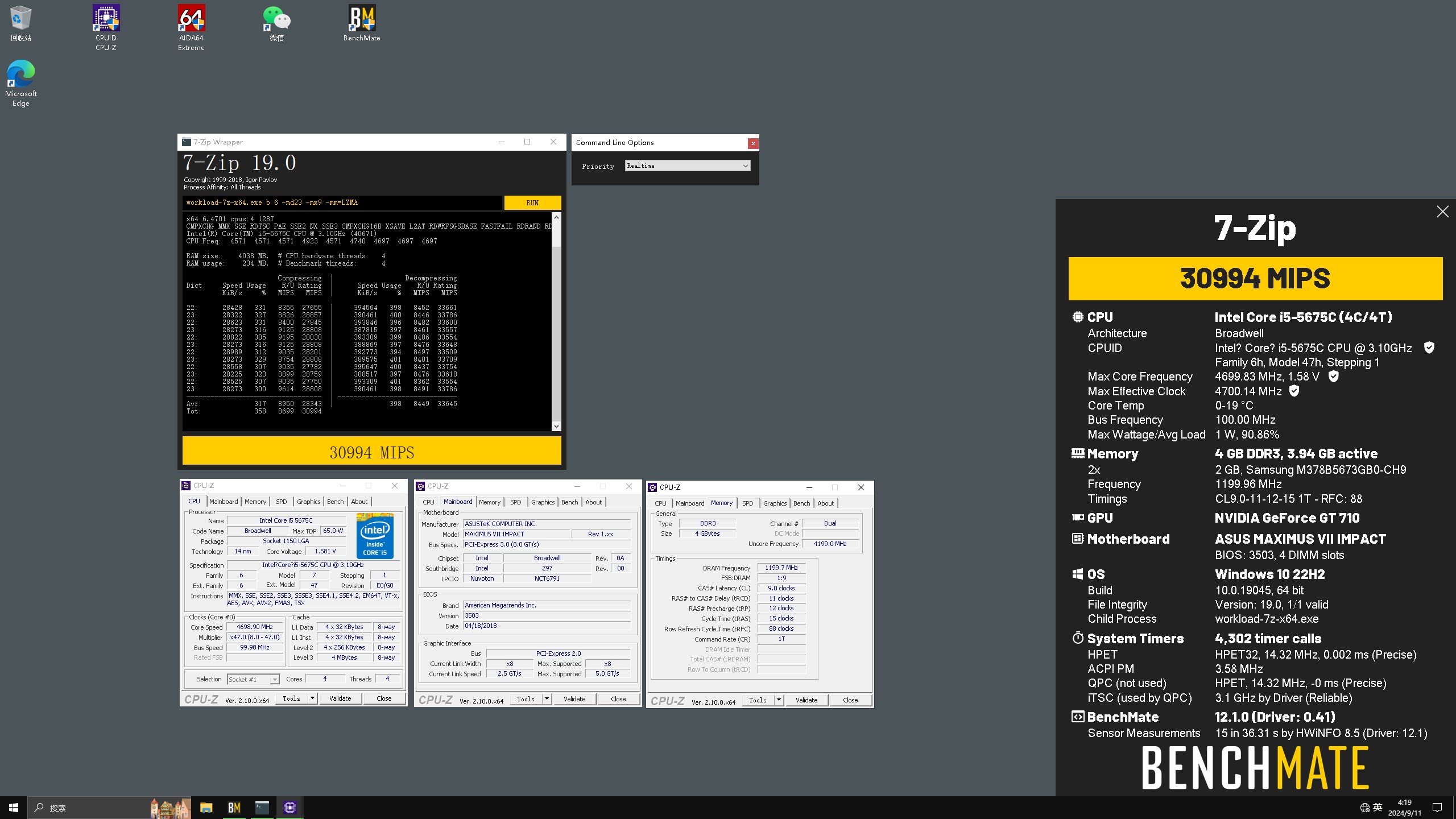Open the Socket #1 selection dropdown
Screen dimensions: 1456x819
point(253,679)
